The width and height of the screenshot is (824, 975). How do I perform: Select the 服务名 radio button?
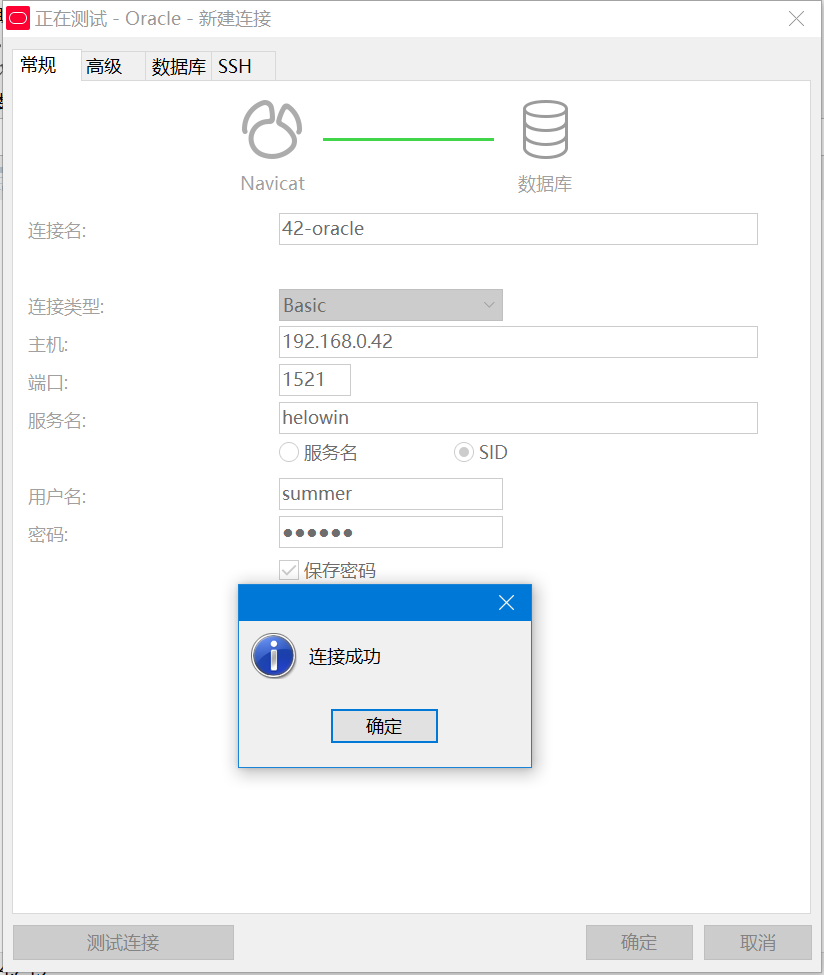(x=289, y=452)
